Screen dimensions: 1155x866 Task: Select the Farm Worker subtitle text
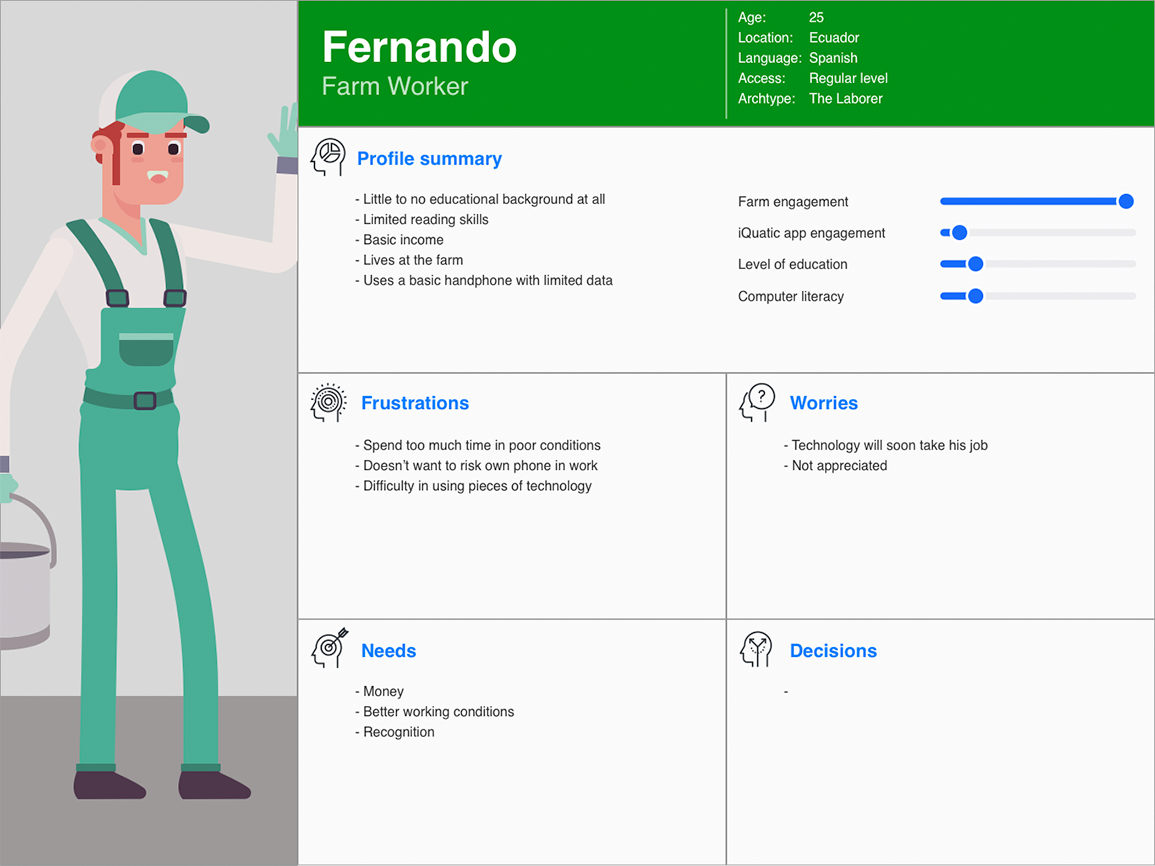[x=394, y=86]
